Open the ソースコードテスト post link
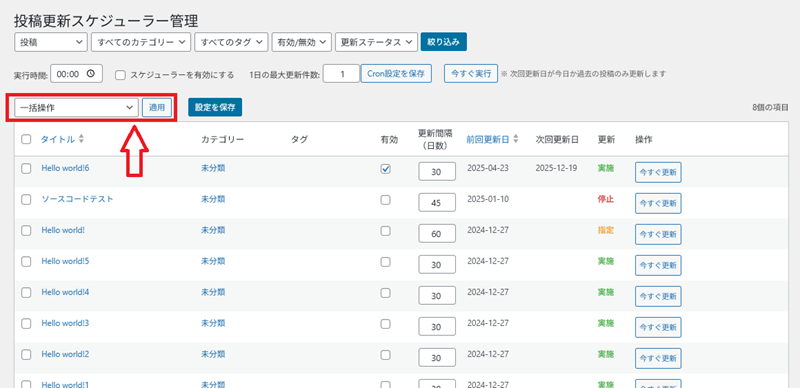 point(77,199)
